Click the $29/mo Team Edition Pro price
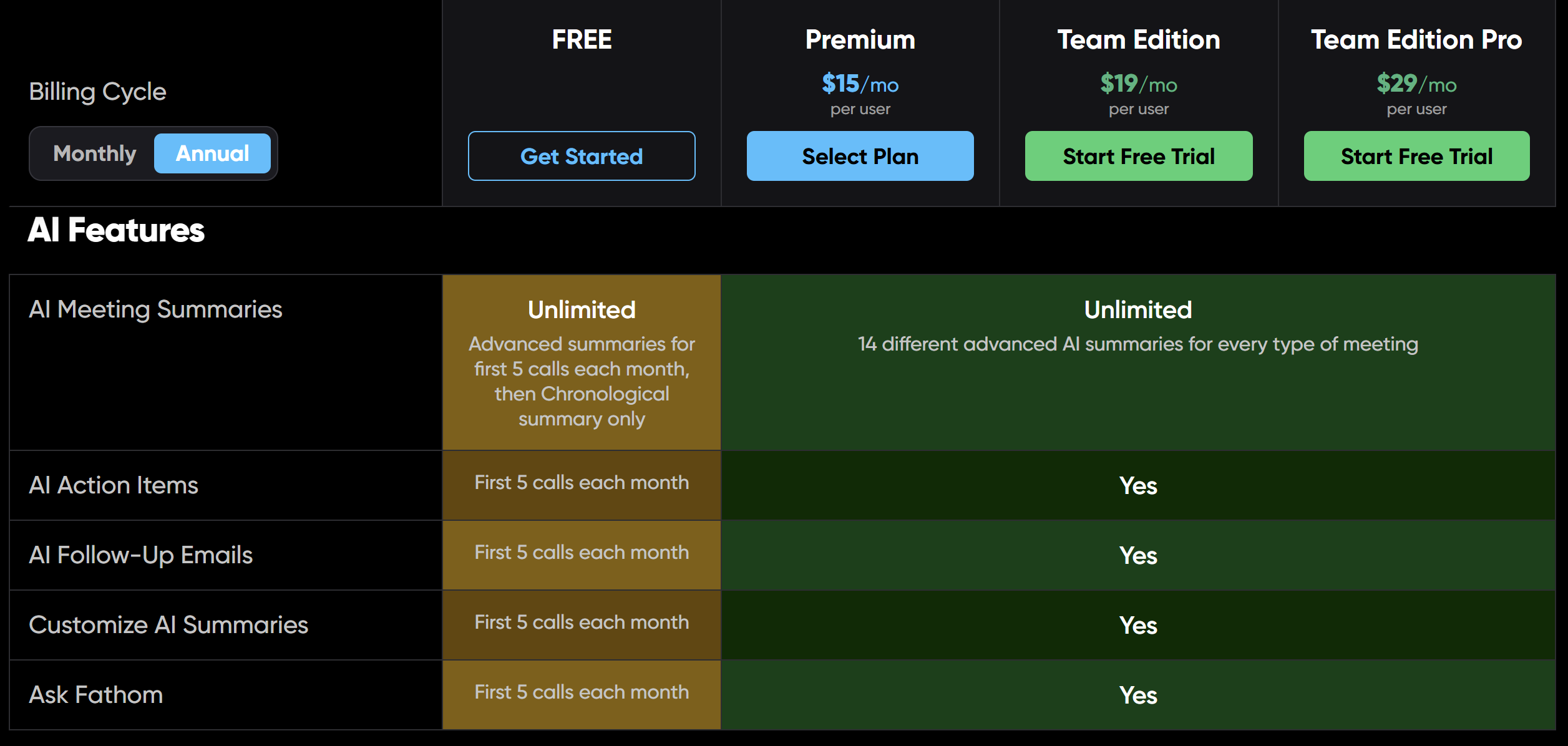 pos(1416,84)
